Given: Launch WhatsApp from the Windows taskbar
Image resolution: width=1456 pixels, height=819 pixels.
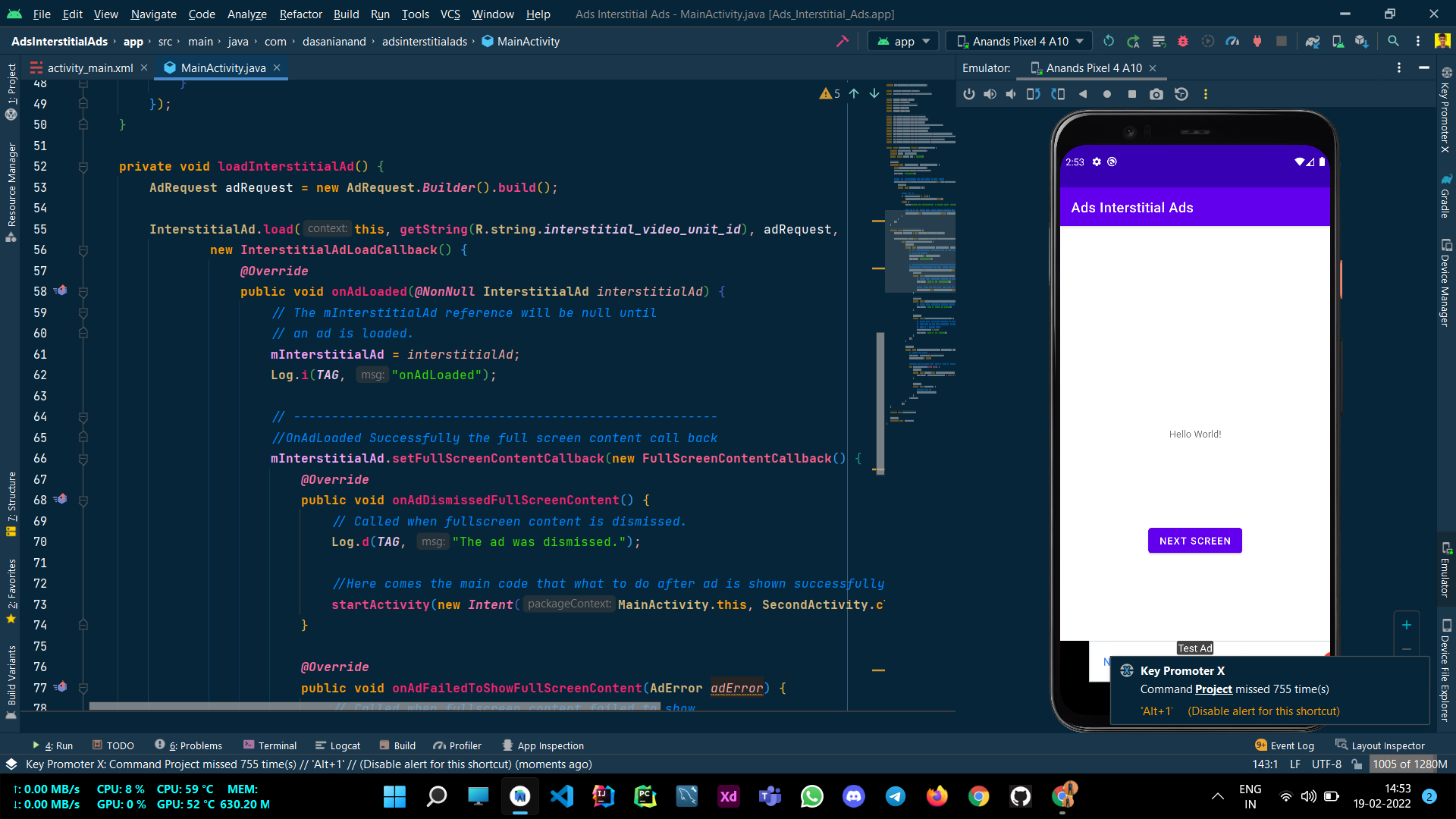Looking at the screenshot, I should (x=811, y=796).
